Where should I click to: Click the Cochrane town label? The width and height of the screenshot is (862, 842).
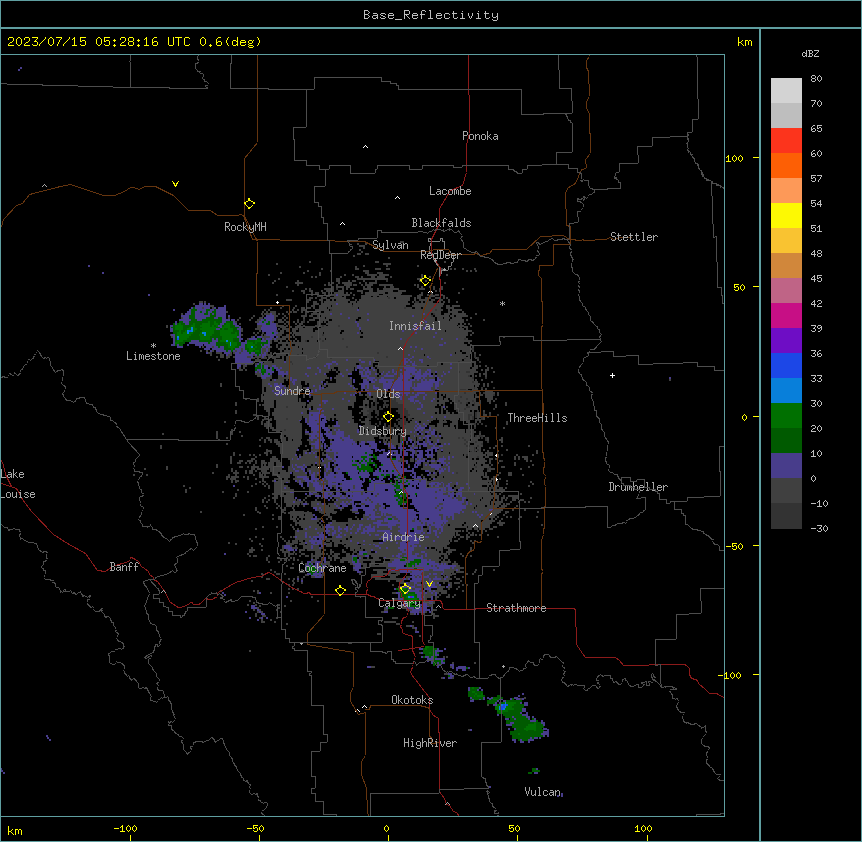(322, 568)
